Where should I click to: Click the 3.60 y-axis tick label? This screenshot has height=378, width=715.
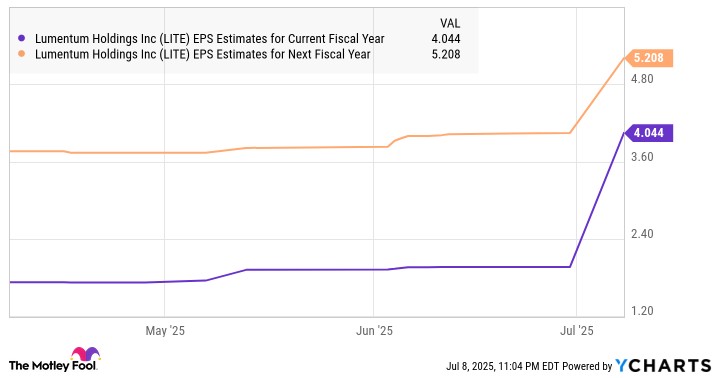pyautogui.click(x=642, y=157)
